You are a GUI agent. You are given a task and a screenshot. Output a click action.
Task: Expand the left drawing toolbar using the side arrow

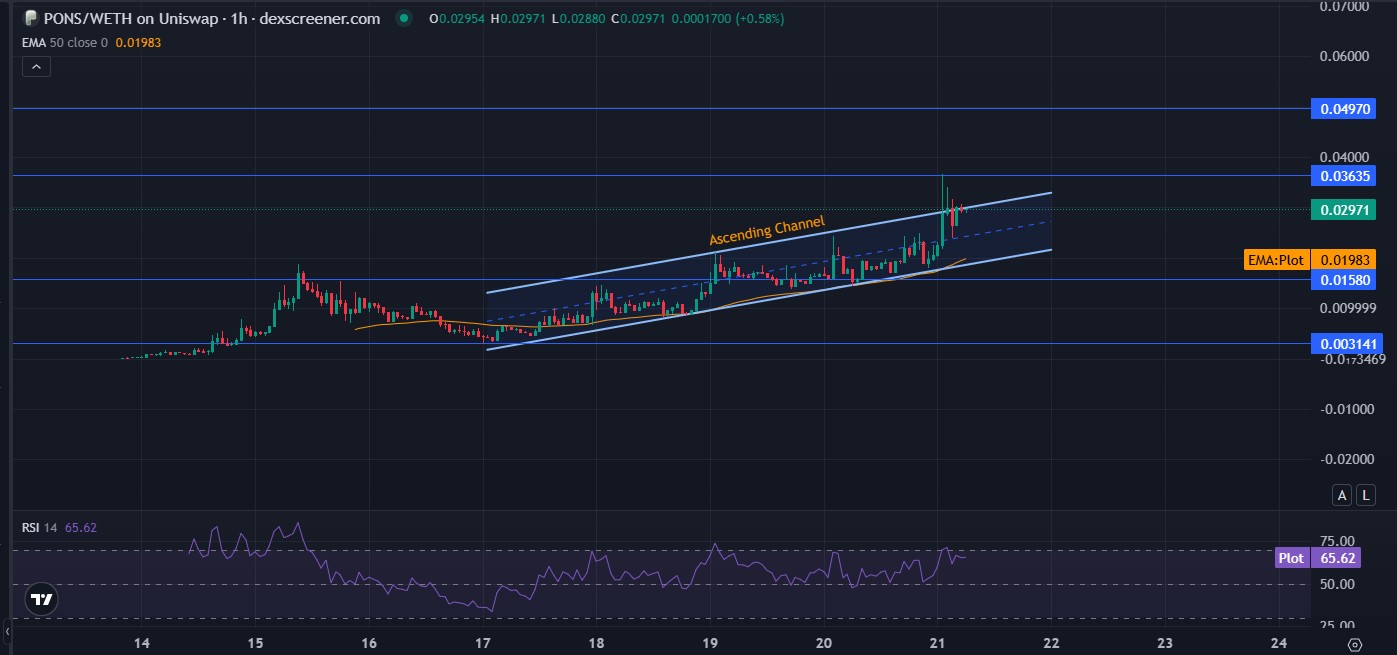click(5, 632)
